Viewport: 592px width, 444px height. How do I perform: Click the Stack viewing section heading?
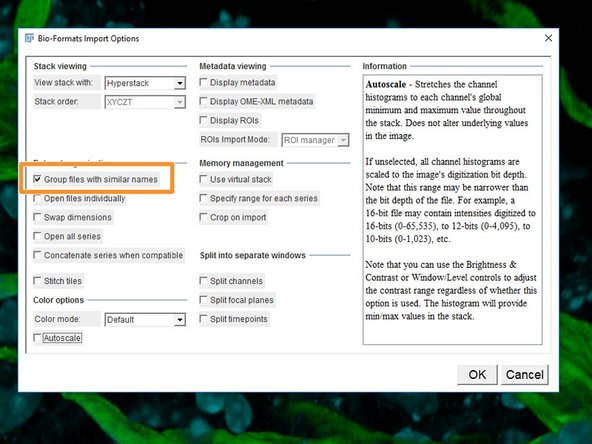60,66
